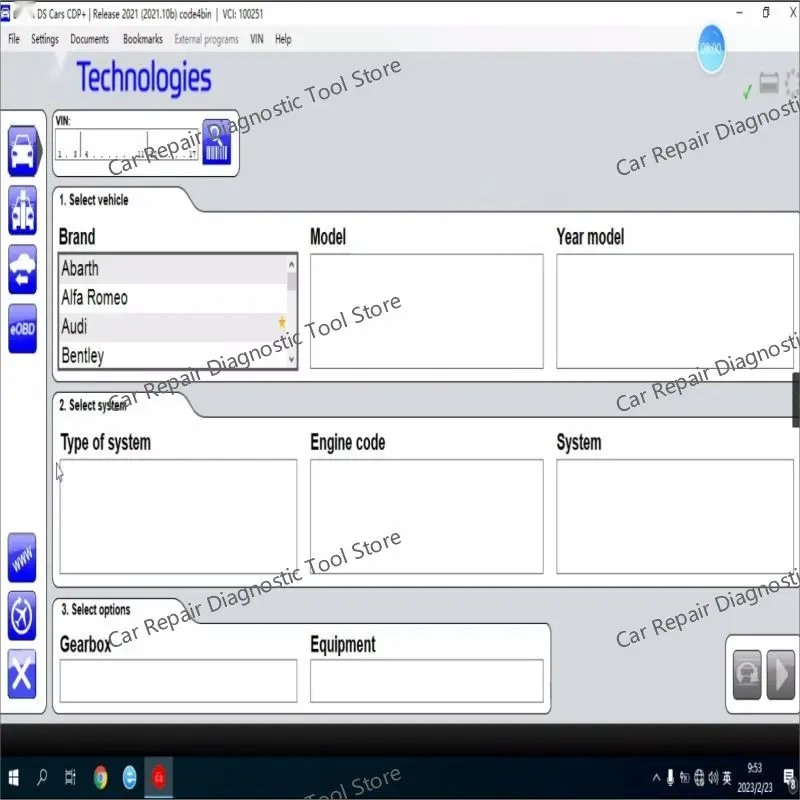This screenshot has width=800, height=800.
Task: Open the File menu
Action: [x=14, y=39]
